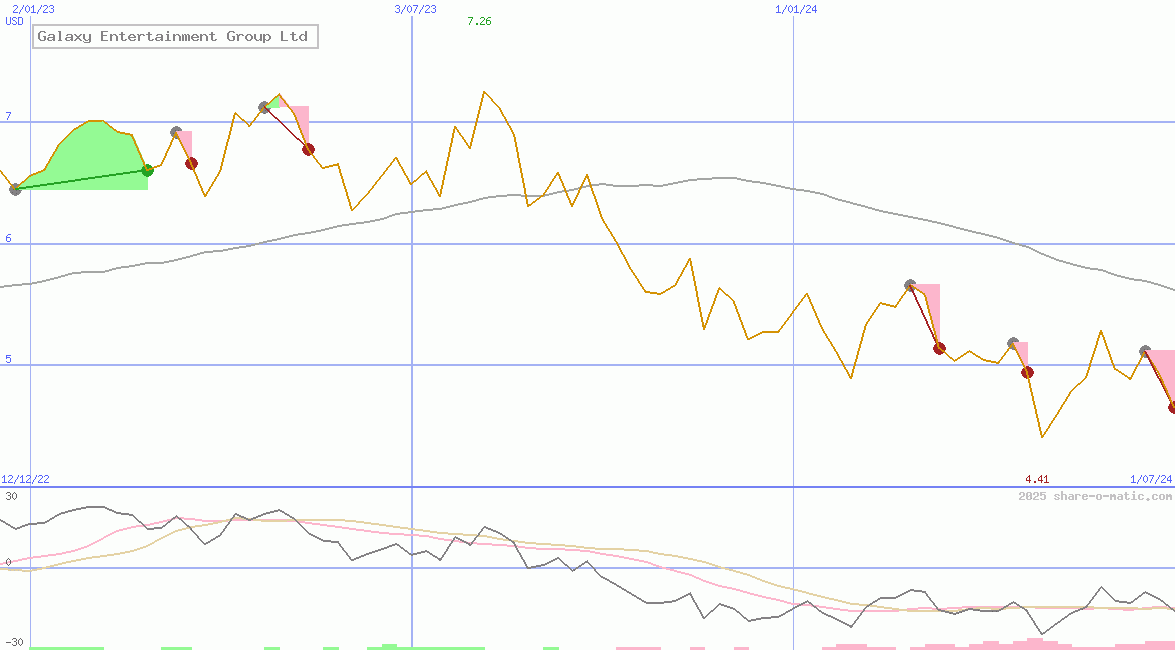Click the price axis label 6
Image resolution: width=1175 pixels, height=650 pixels.
click(8, 238)
